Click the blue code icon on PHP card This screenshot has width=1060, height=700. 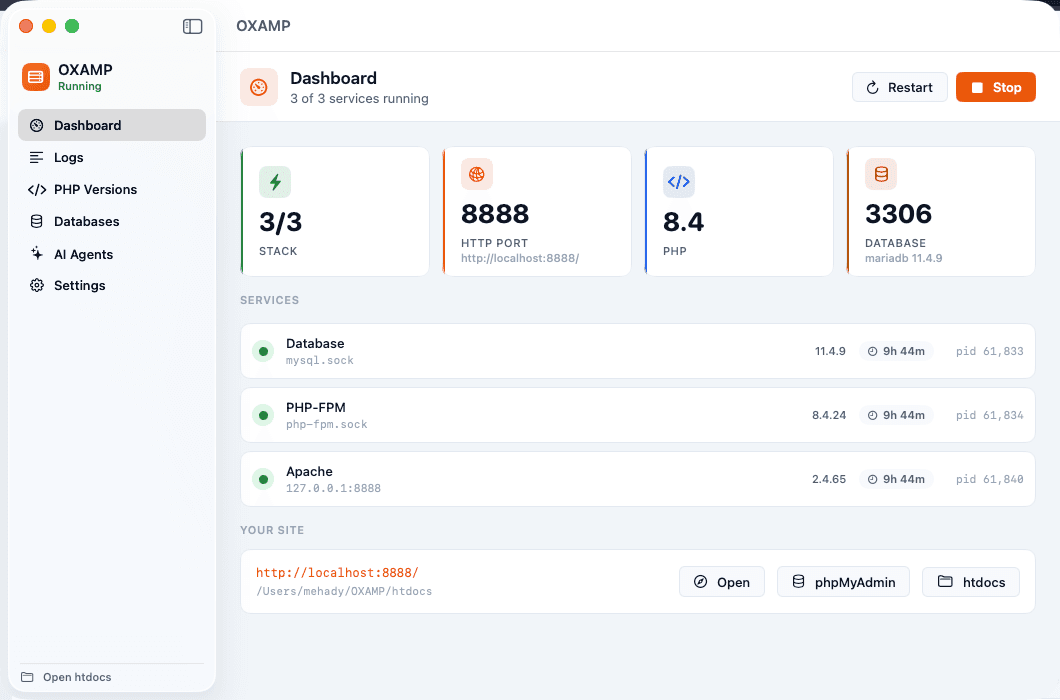[x=679, y=182]
